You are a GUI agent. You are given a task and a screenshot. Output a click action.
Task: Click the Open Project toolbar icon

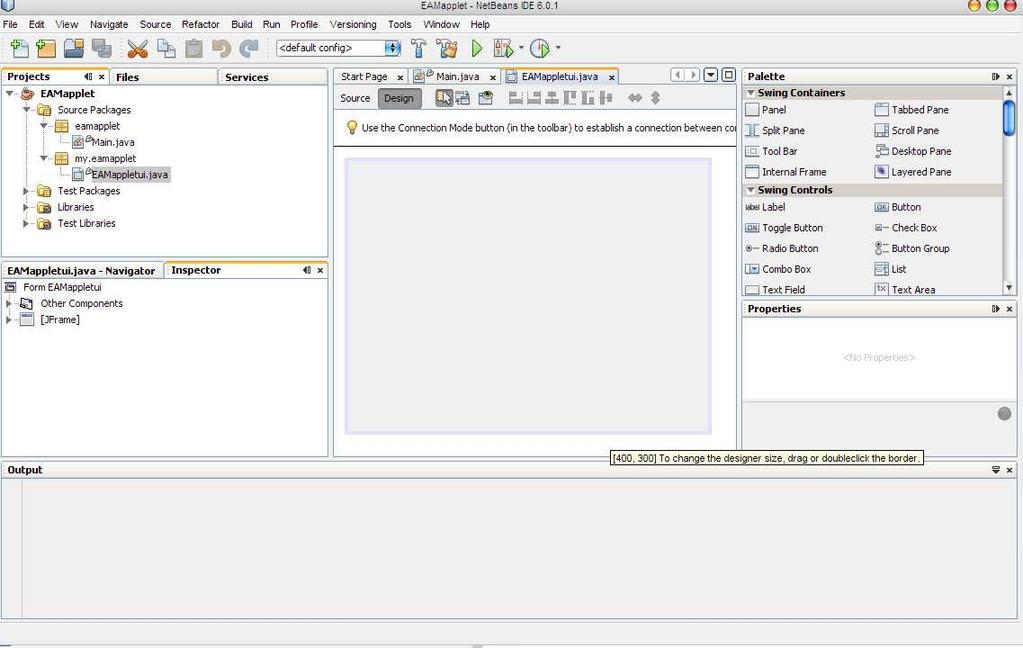[74, 48]
